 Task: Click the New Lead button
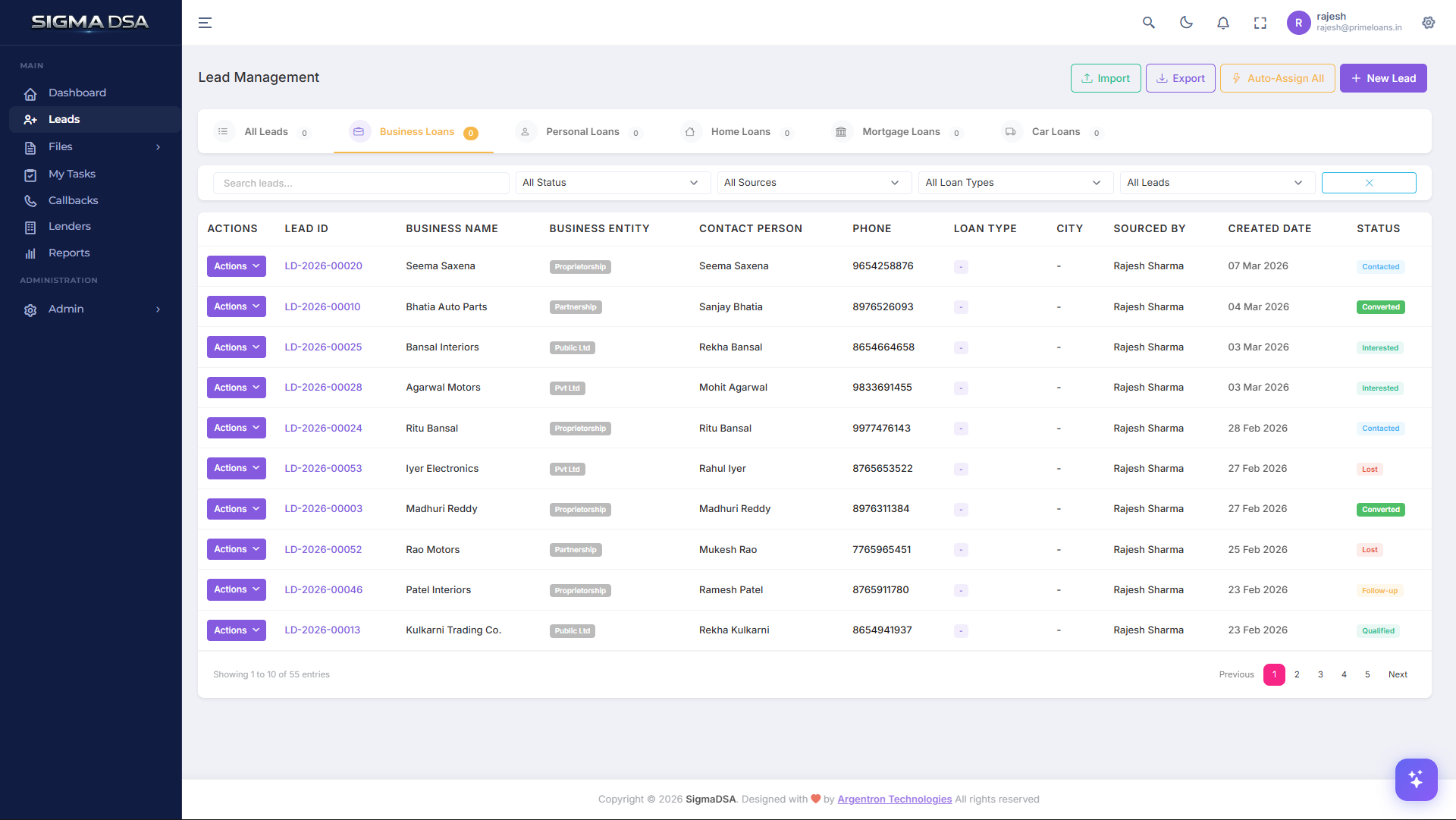pos(1383,78)
